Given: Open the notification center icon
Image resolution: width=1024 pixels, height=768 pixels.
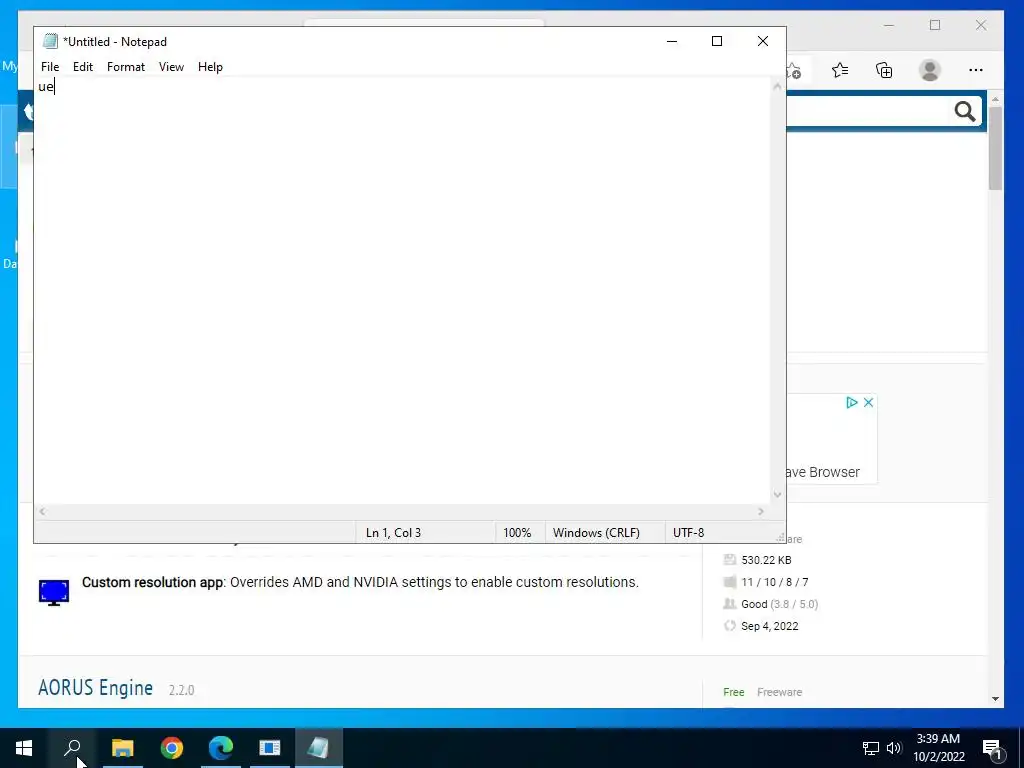Looking at the screenshot, I should pyautogui.click(x=992, y=748).
